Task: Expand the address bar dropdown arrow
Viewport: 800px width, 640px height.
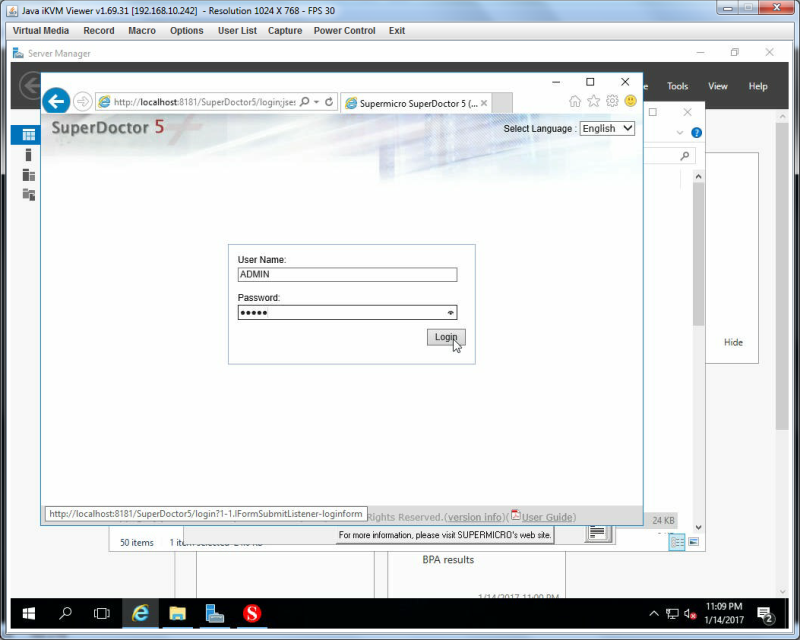Action: (x=316, y=102)
